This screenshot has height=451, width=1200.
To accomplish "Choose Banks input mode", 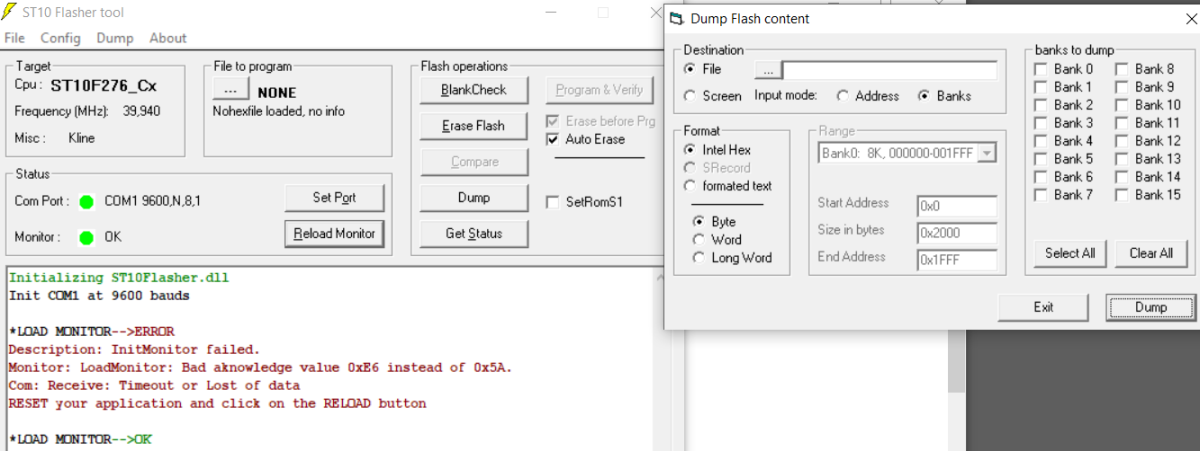I will [923, 96].
